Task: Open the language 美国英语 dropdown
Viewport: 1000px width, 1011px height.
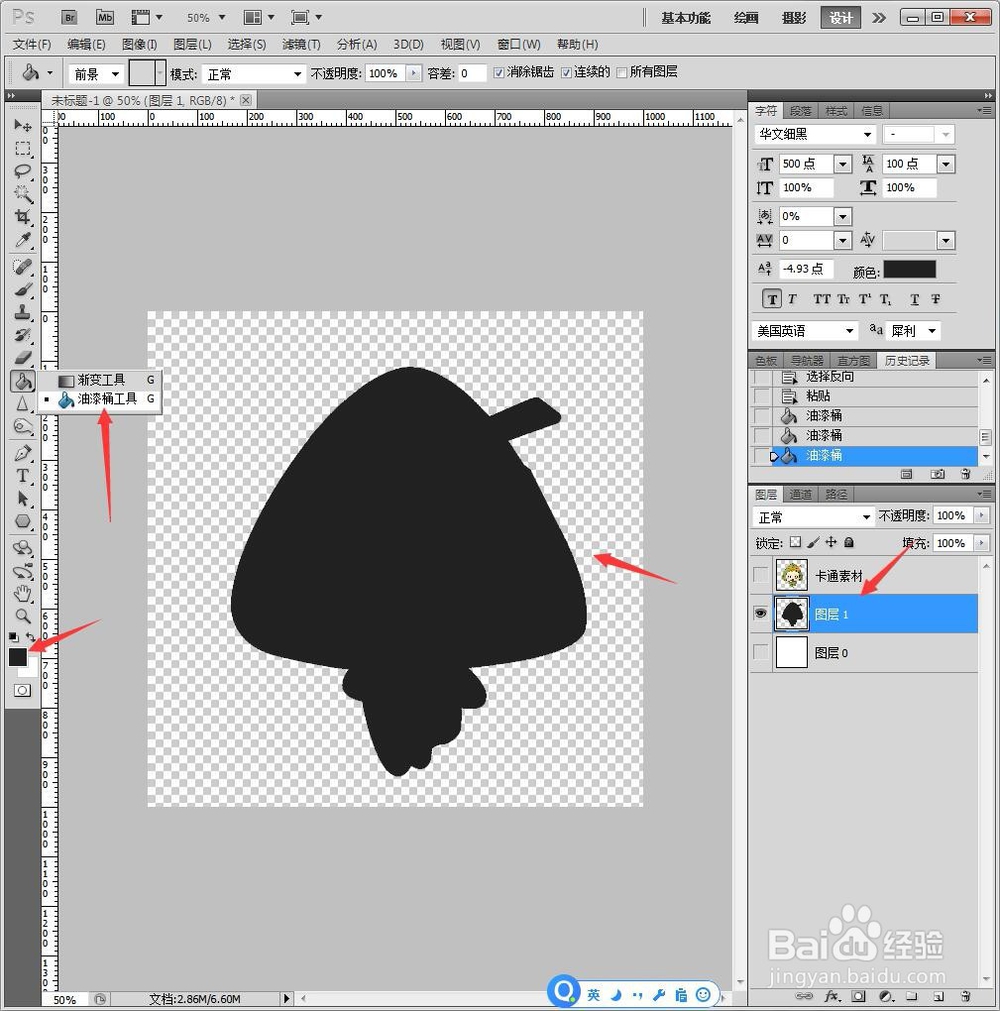Action: 805,331
